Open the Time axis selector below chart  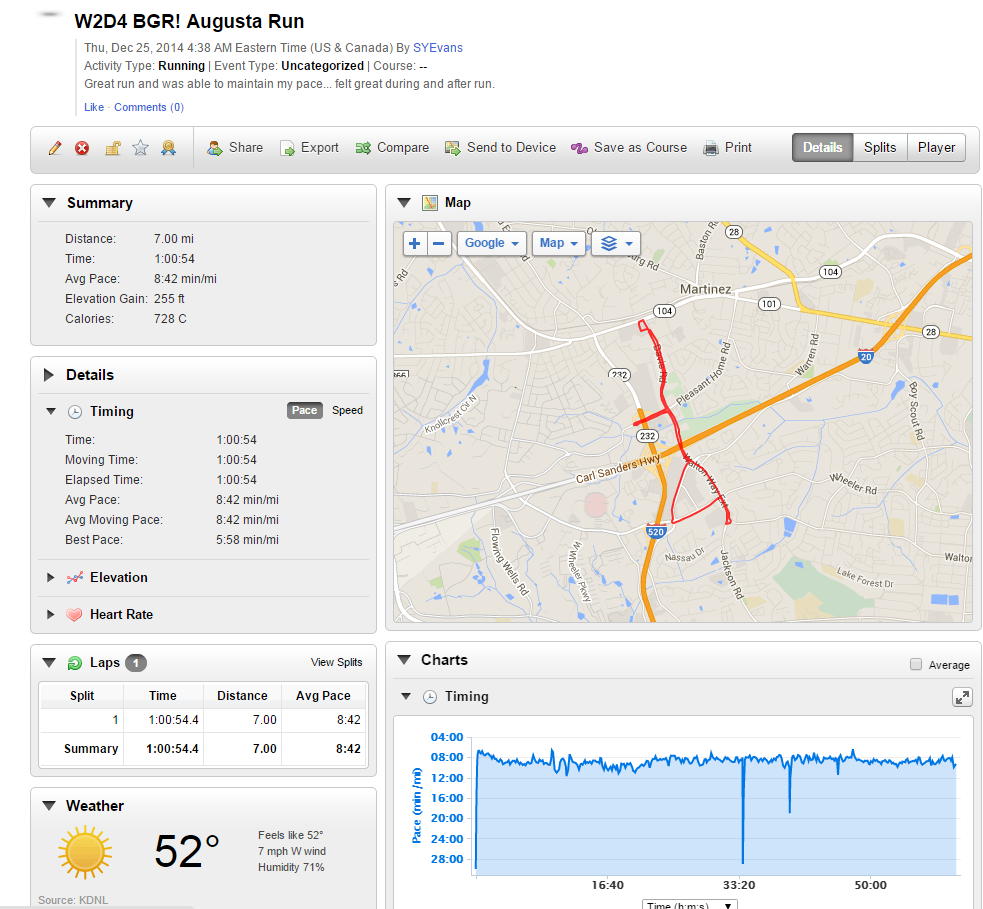click(689, 904)
